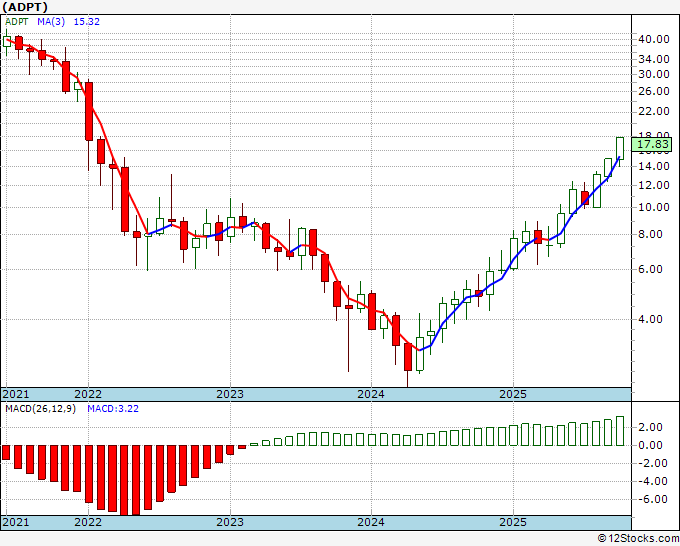Click the 26.00 price axis label
This screenshot has width=680, height=546.
(654, 91)
